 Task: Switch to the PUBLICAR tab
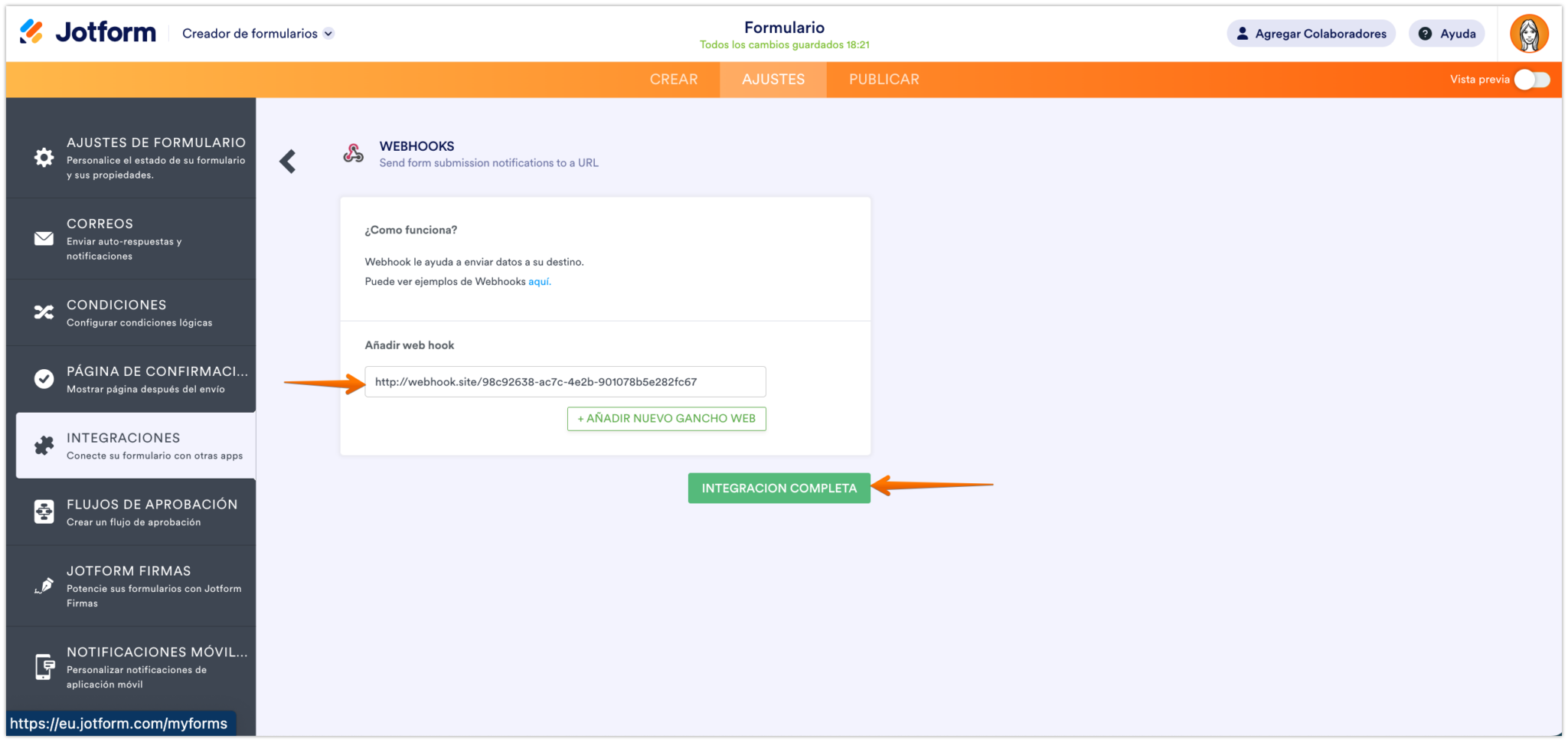[x=884, y=79]
